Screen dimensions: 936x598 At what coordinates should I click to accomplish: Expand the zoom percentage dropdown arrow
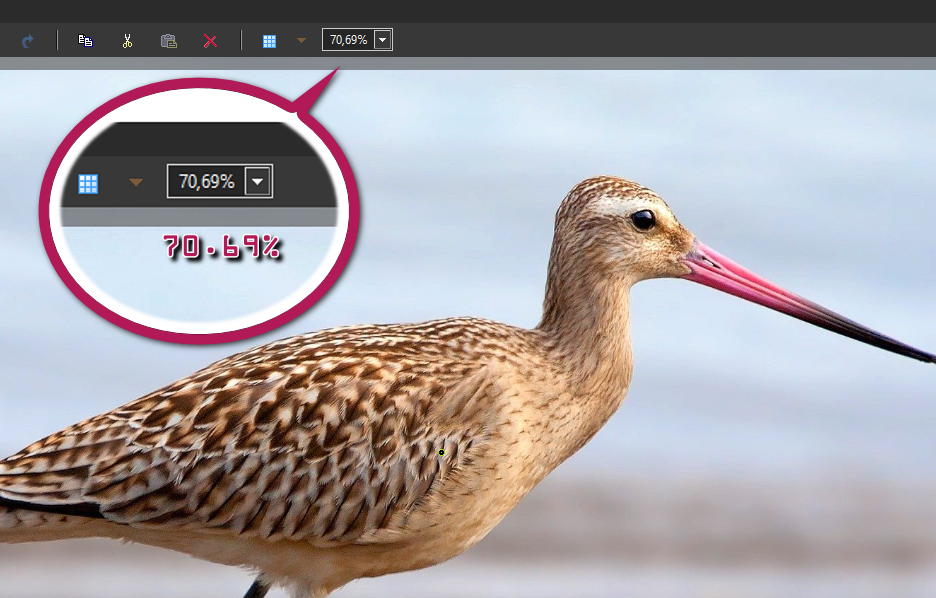coord(383,40)
